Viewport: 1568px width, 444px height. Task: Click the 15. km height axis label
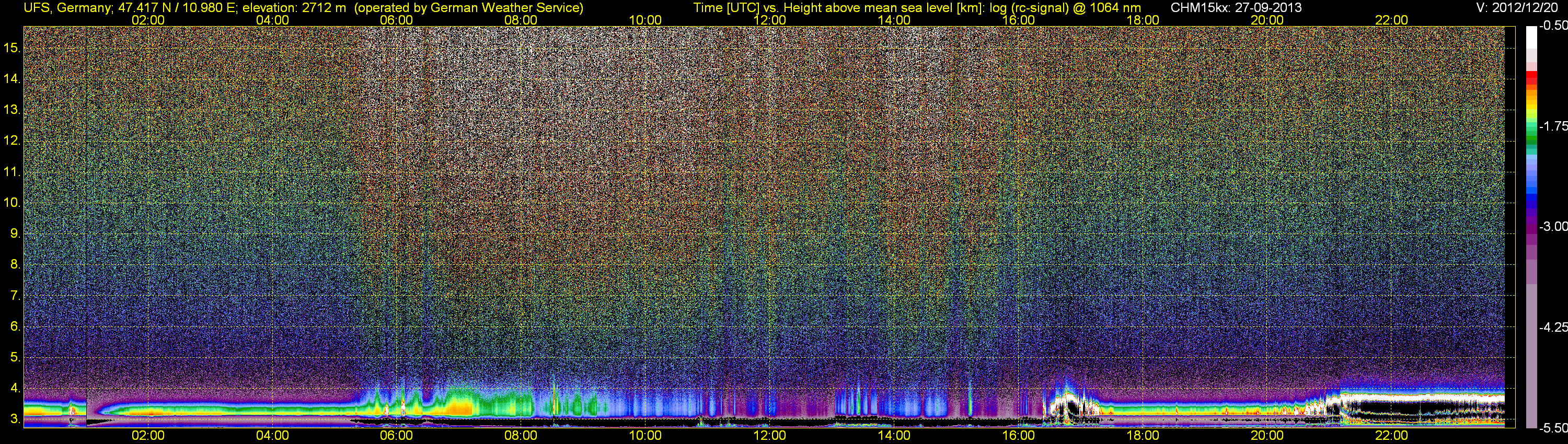pyautogui.click(x=12, y=48)
